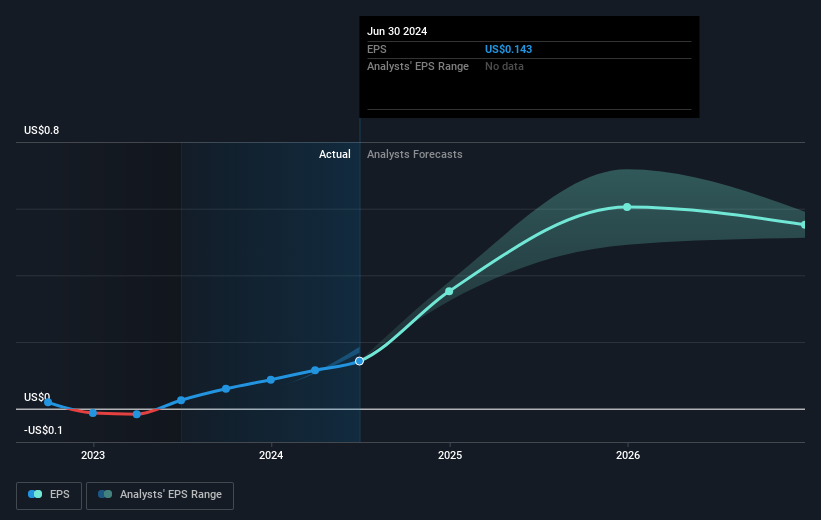Click the 'Jun 30 2024' tooltip date
The width and height of the screenshot is (821, 520).
coord(397,31)
